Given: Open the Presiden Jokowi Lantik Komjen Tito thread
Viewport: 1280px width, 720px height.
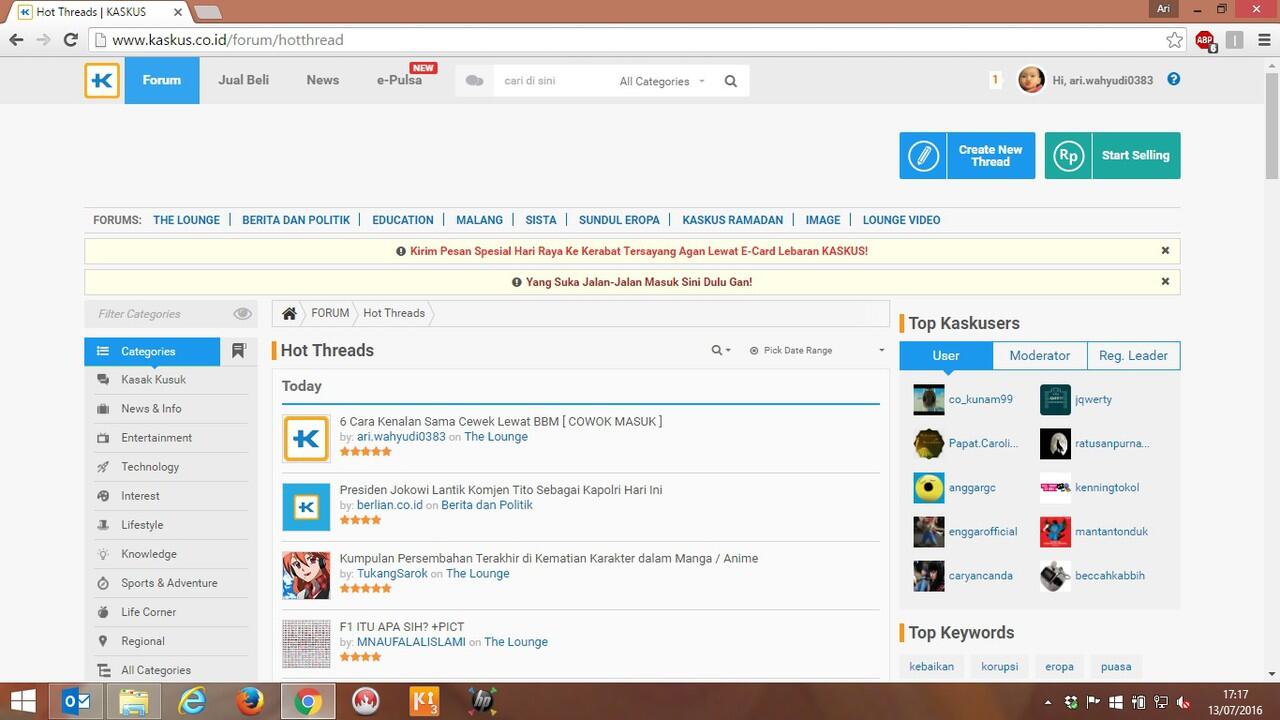Looking at the screenshot, I should (x=500, y=490).
